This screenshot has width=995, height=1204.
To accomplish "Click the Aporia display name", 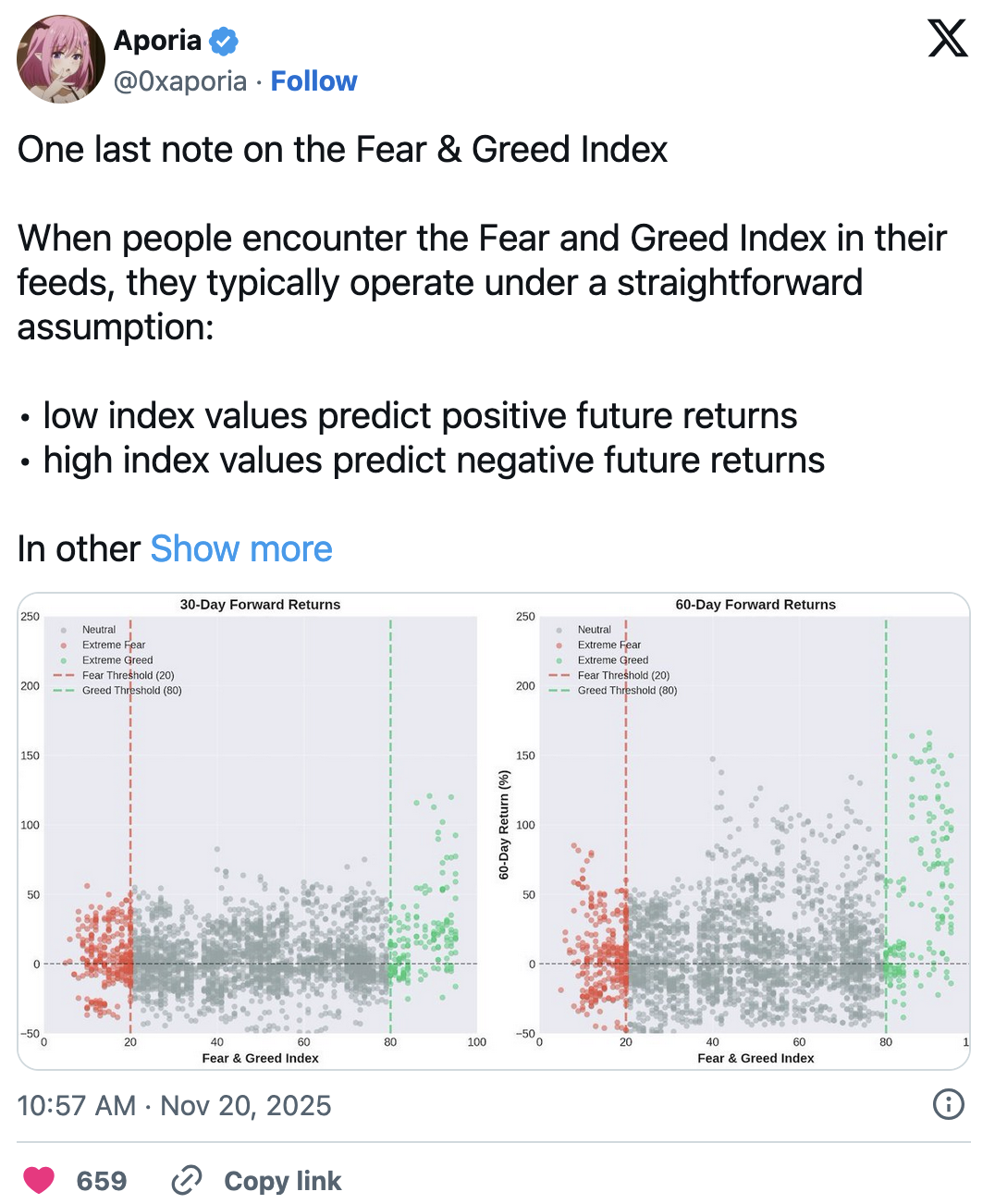I will 157,41.
